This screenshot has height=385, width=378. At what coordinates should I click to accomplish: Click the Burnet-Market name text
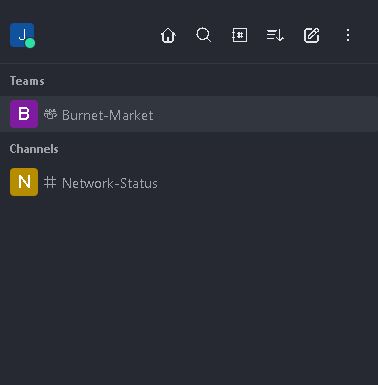pyautogui.click(x=108, y=115)
